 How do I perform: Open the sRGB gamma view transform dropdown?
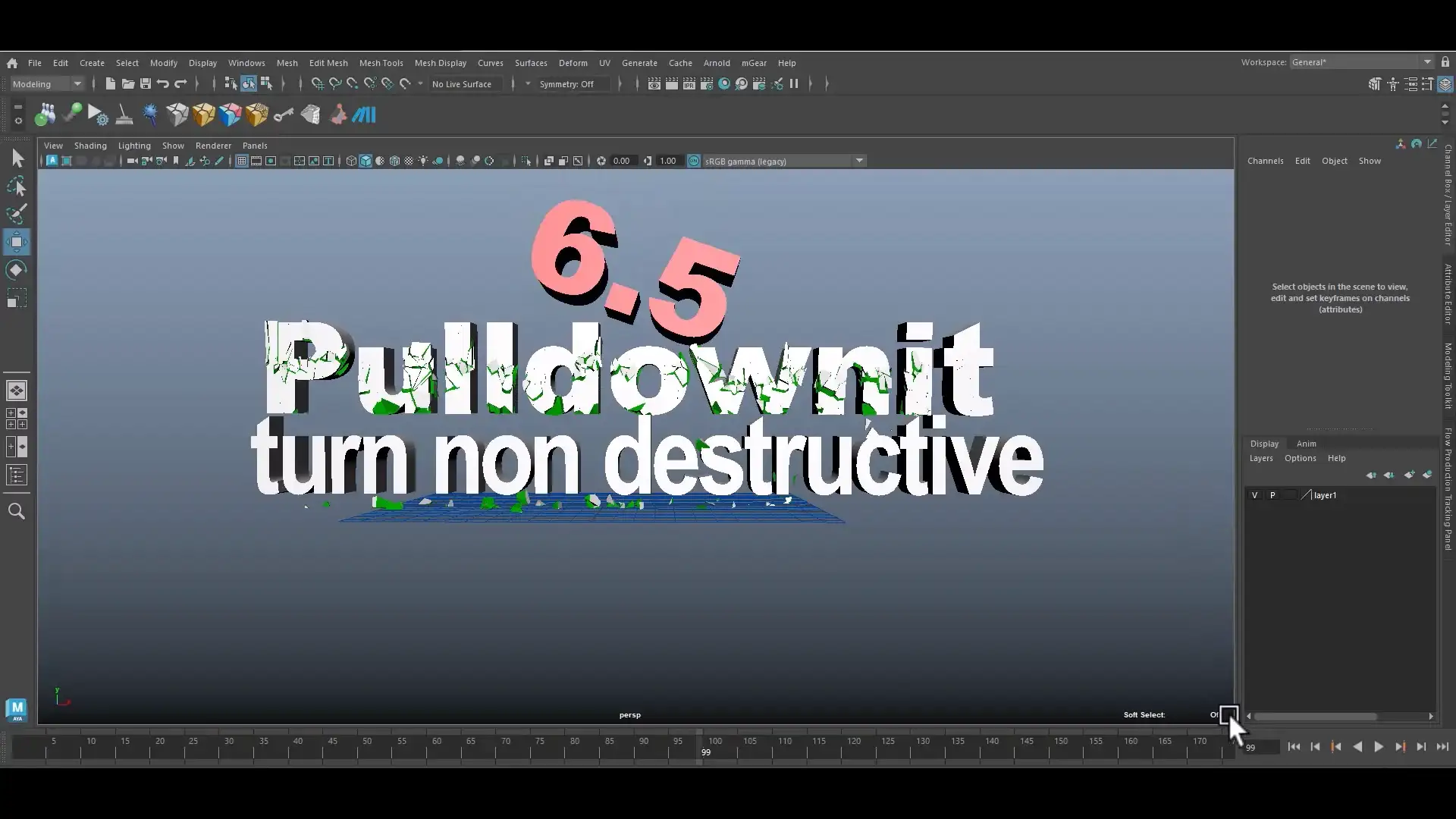[783, 161]
